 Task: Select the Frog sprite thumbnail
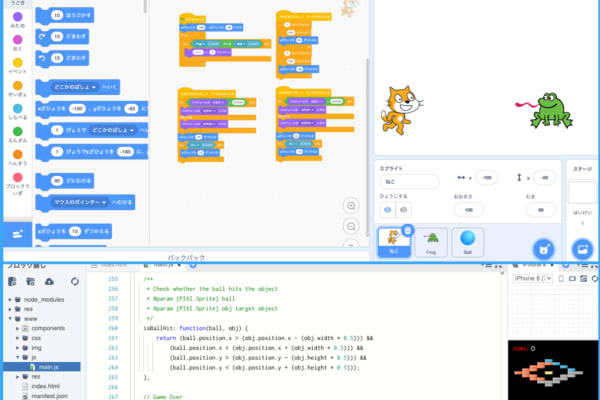click(431, 240)
